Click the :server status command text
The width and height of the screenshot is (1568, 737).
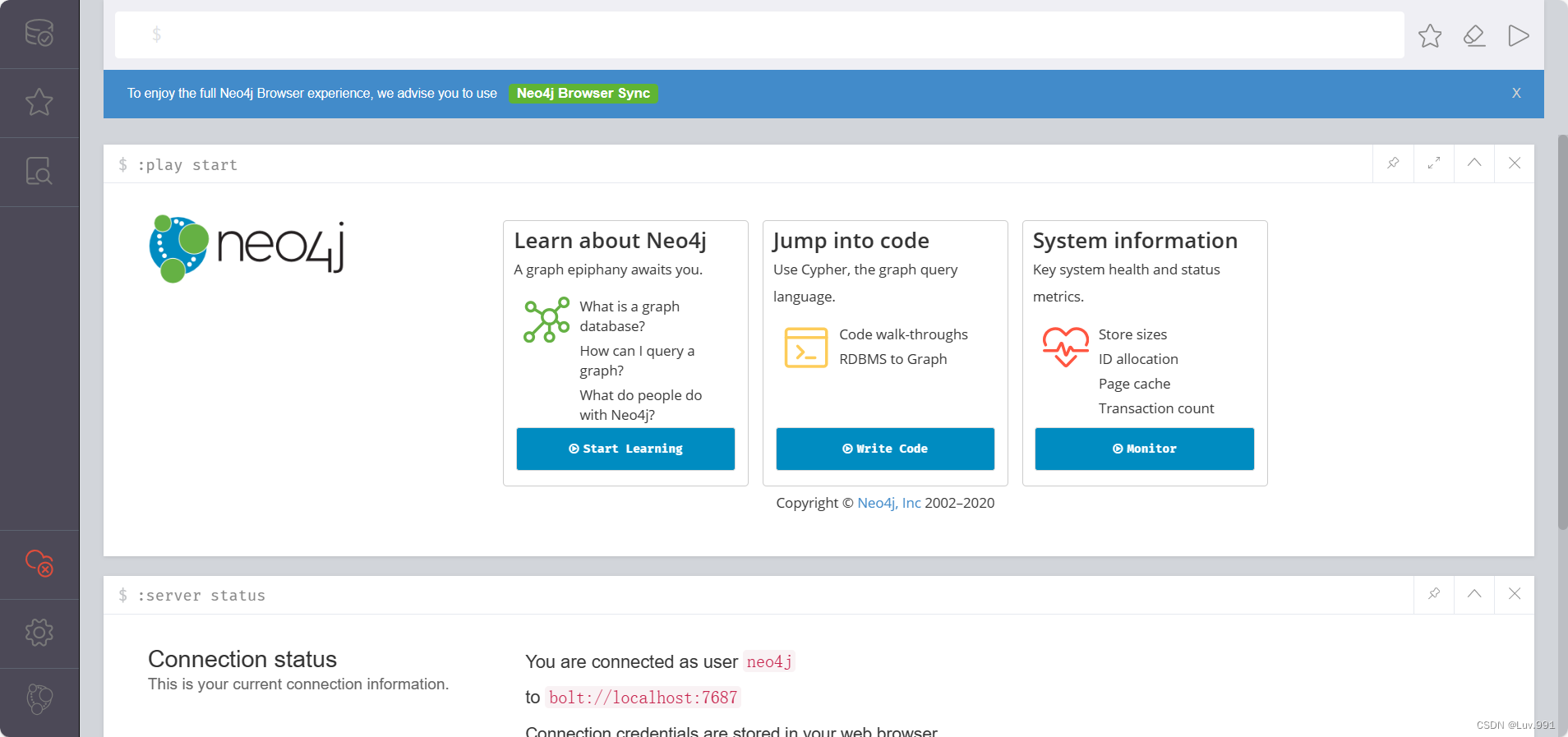click(x=201, y=596)
